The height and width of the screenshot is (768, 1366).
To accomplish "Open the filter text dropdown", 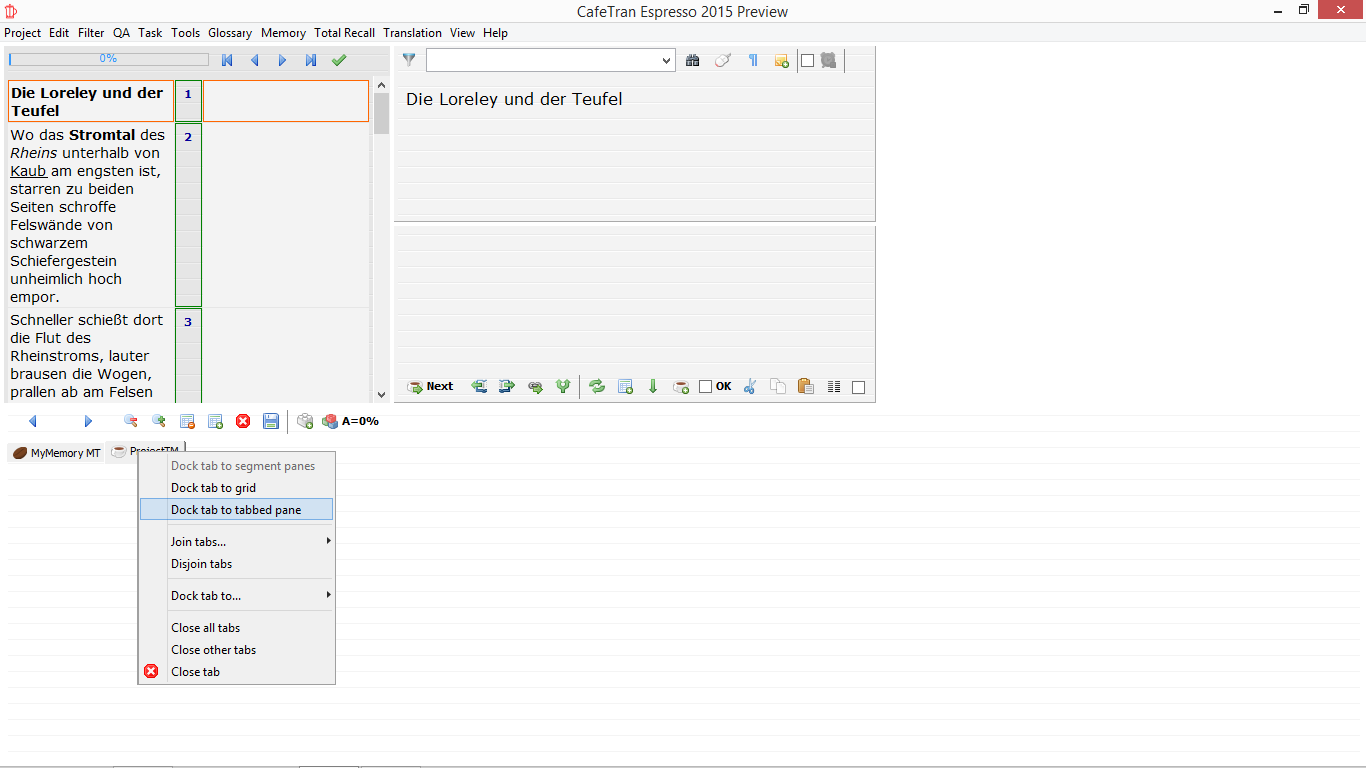I will [667, 61].
